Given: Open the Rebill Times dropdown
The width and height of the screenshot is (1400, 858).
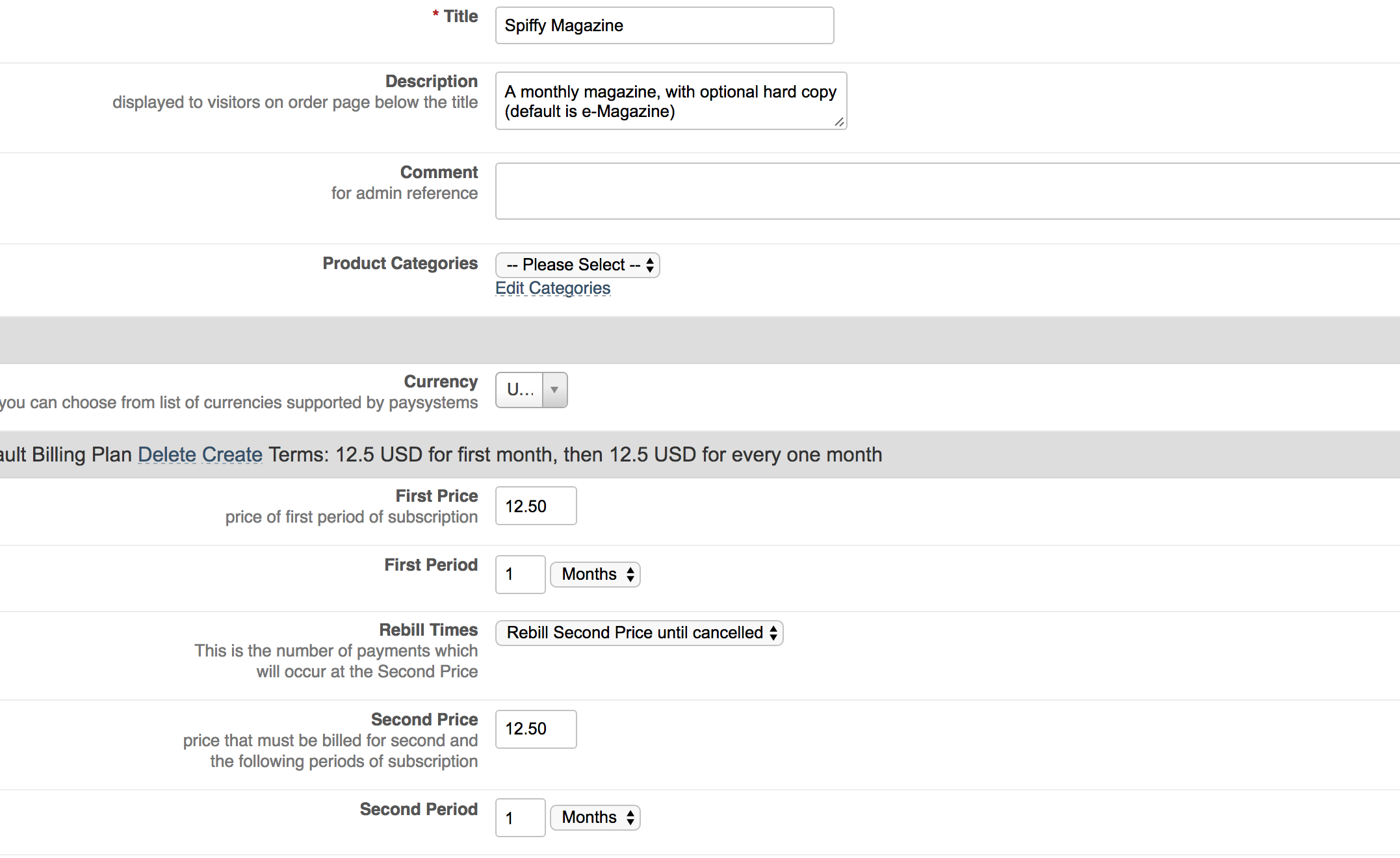Looking at the screenshot, I should tap(640, 633).
